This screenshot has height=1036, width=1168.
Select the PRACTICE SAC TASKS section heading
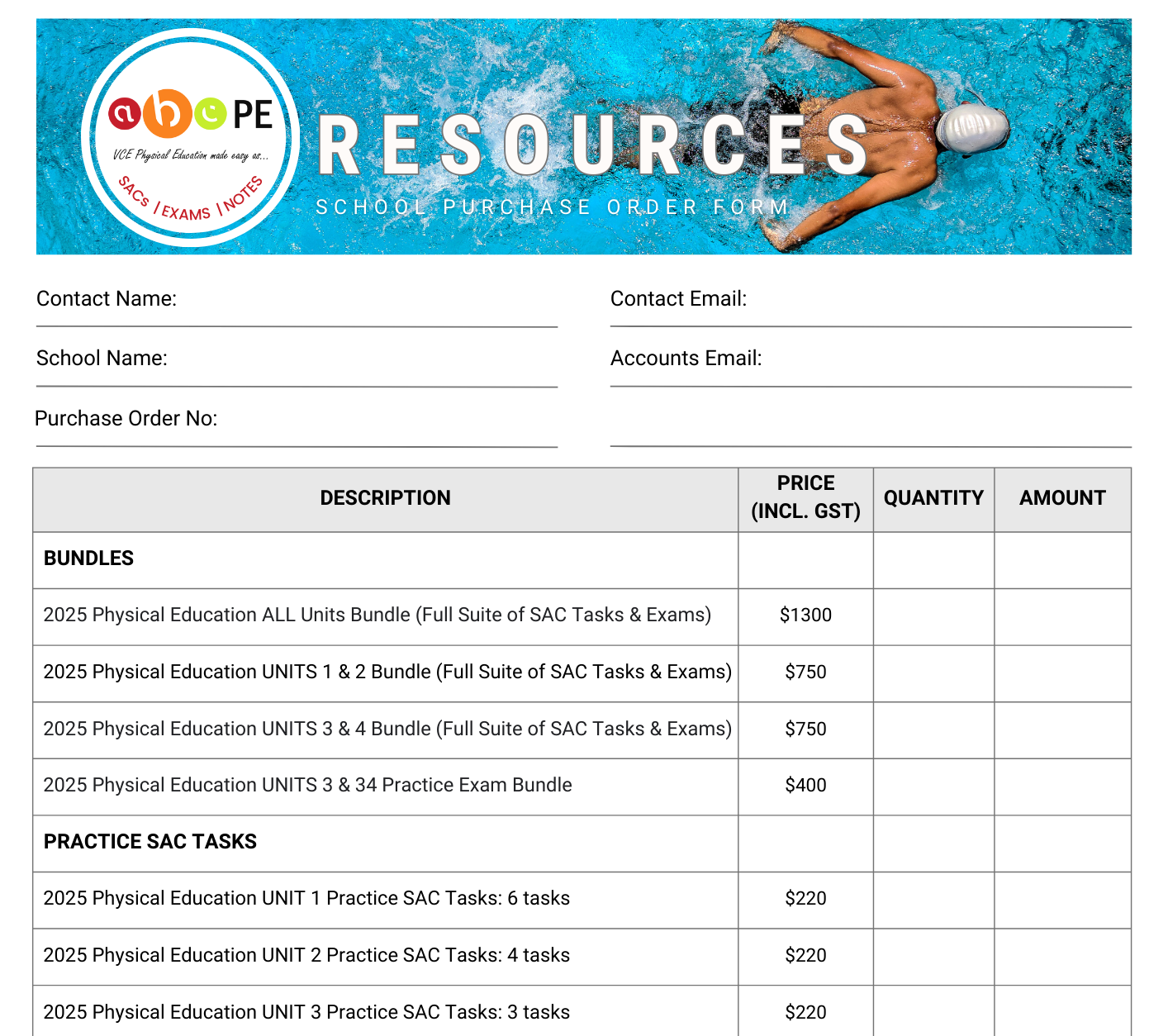[150, 842]
